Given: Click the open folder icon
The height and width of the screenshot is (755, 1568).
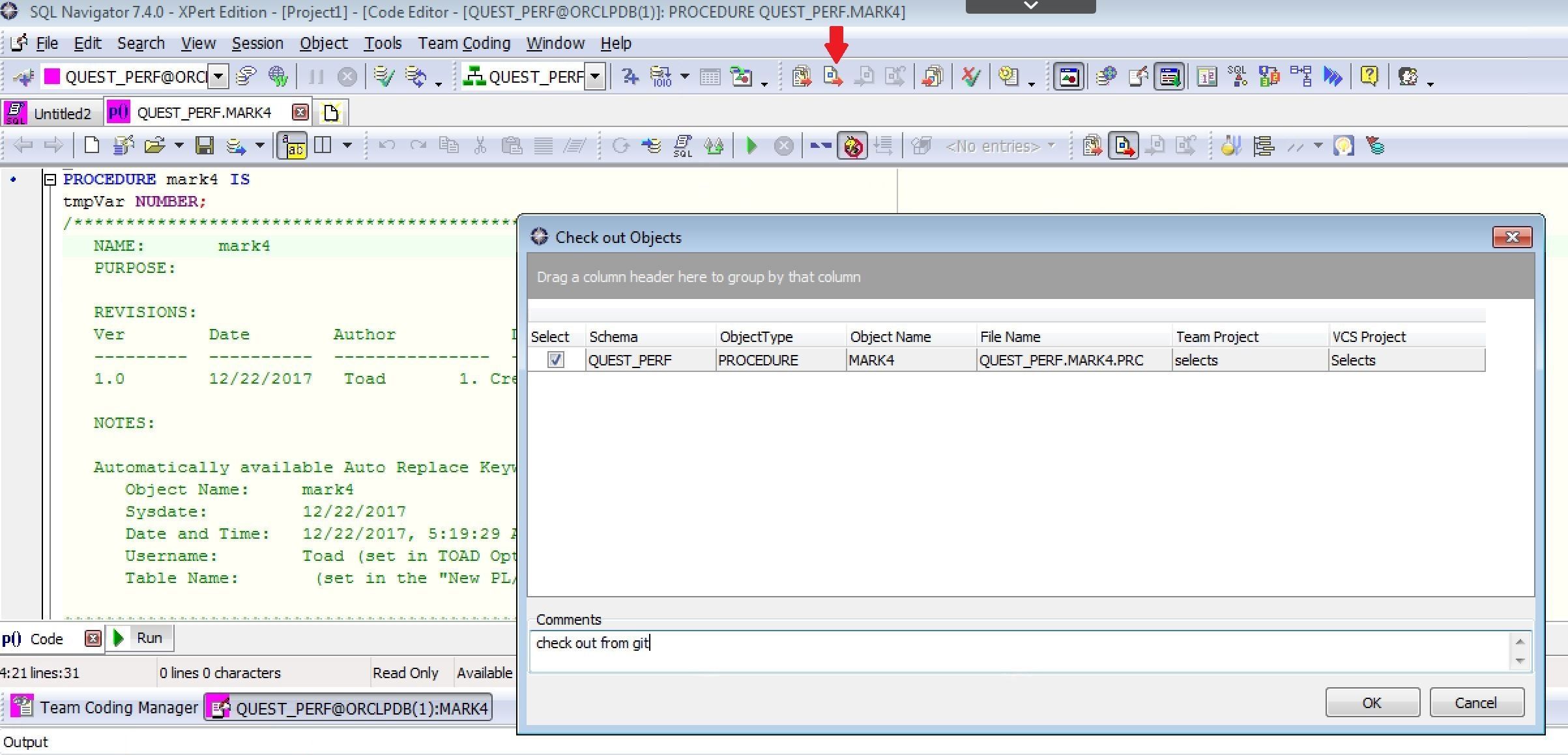Looking at the screenshot, I should click(154, 145).
